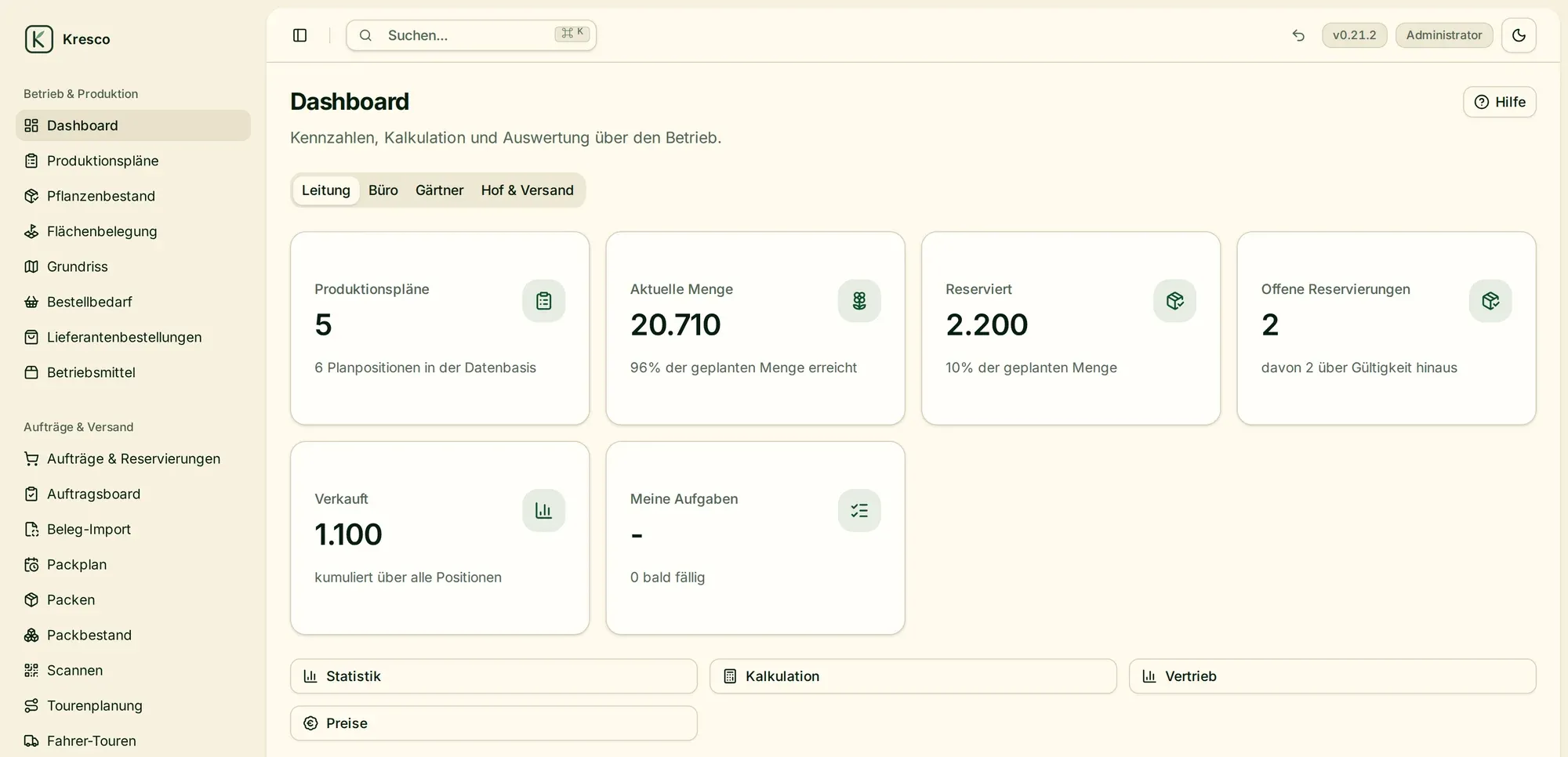
Task: Switch to the Leitung tab
Action: click(326, 190)
